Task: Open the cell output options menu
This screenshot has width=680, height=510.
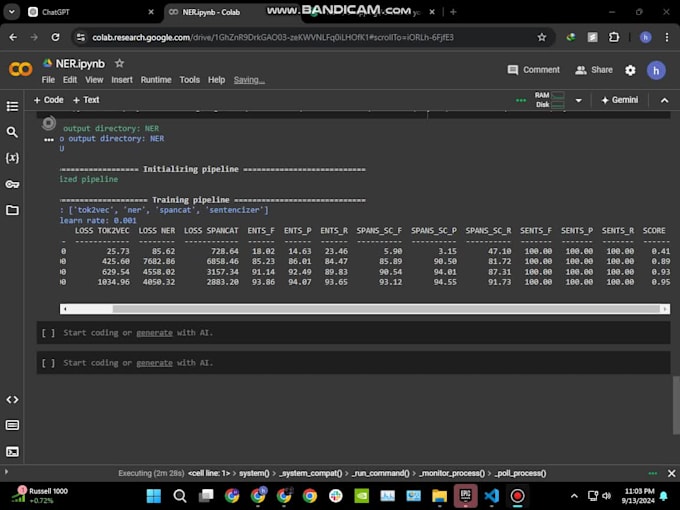Action: (x=48, y=141)
